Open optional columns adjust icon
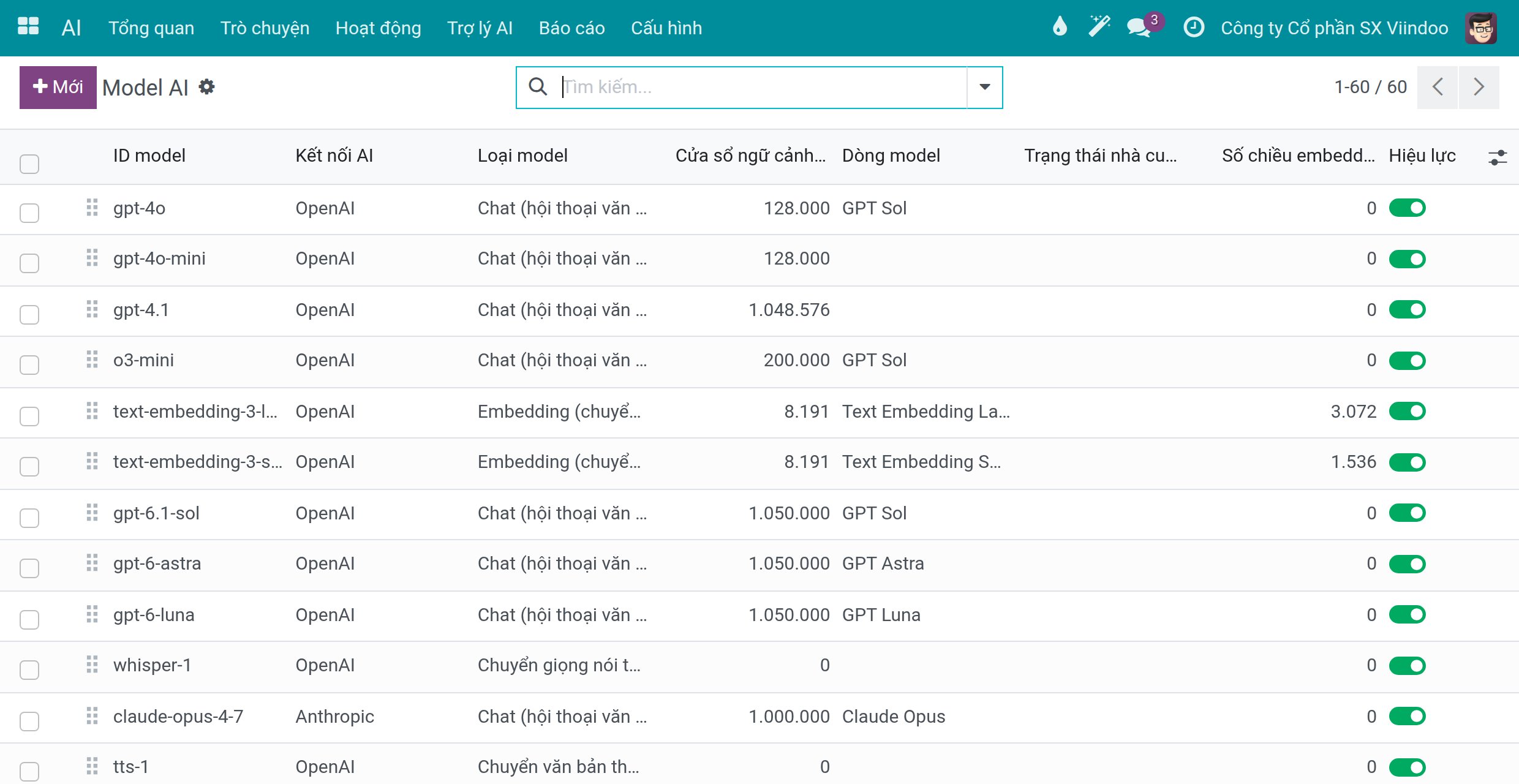Screen dimensions: 1519x784 tap(1497, 157)
